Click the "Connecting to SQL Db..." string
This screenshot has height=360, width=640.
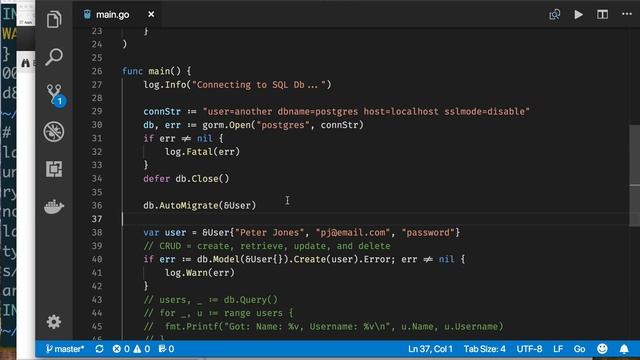(x=259, y=85)
